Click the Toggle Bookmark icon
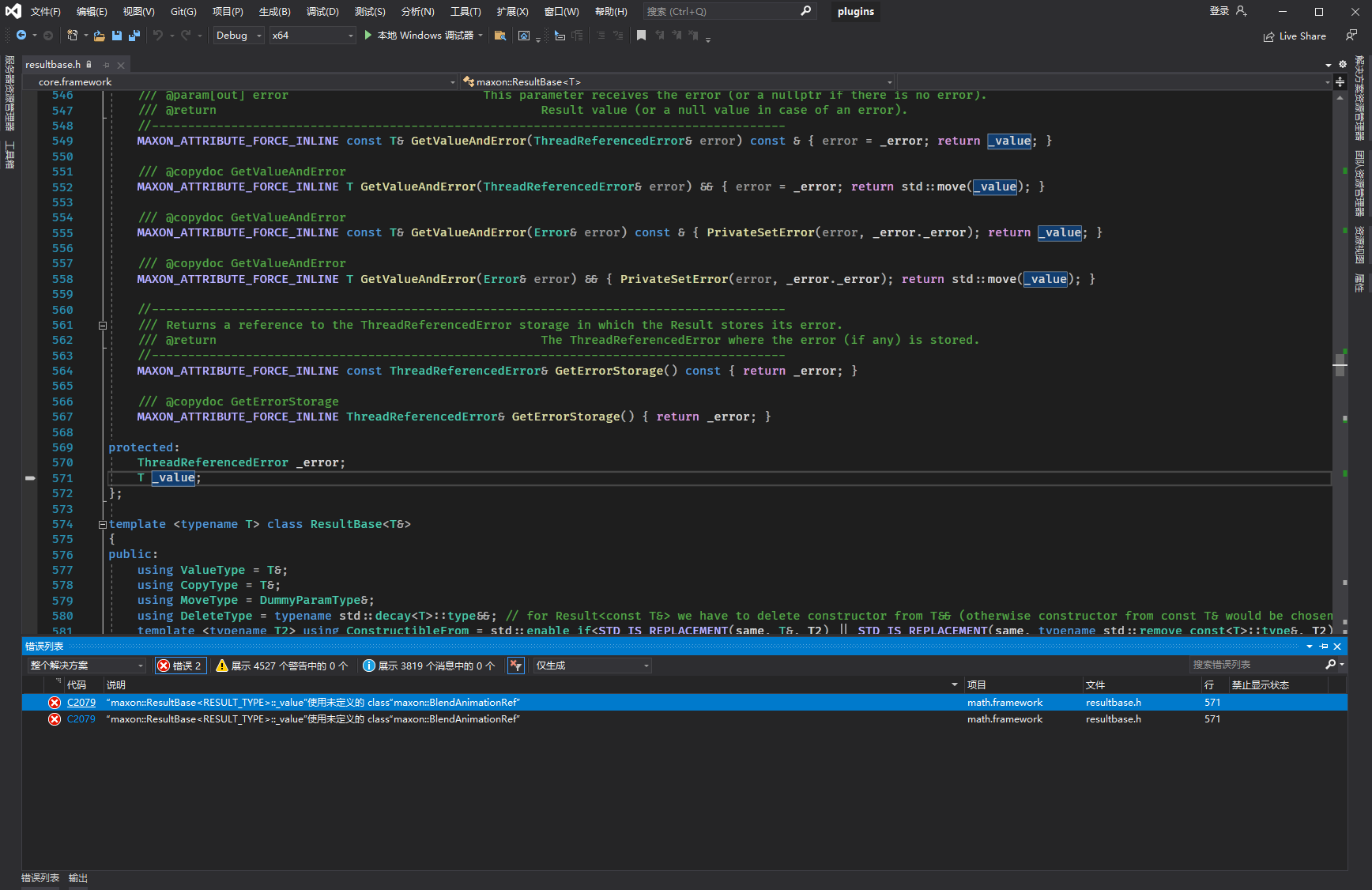This screenshot has height=890, width=1372. (x=641, y=36)
